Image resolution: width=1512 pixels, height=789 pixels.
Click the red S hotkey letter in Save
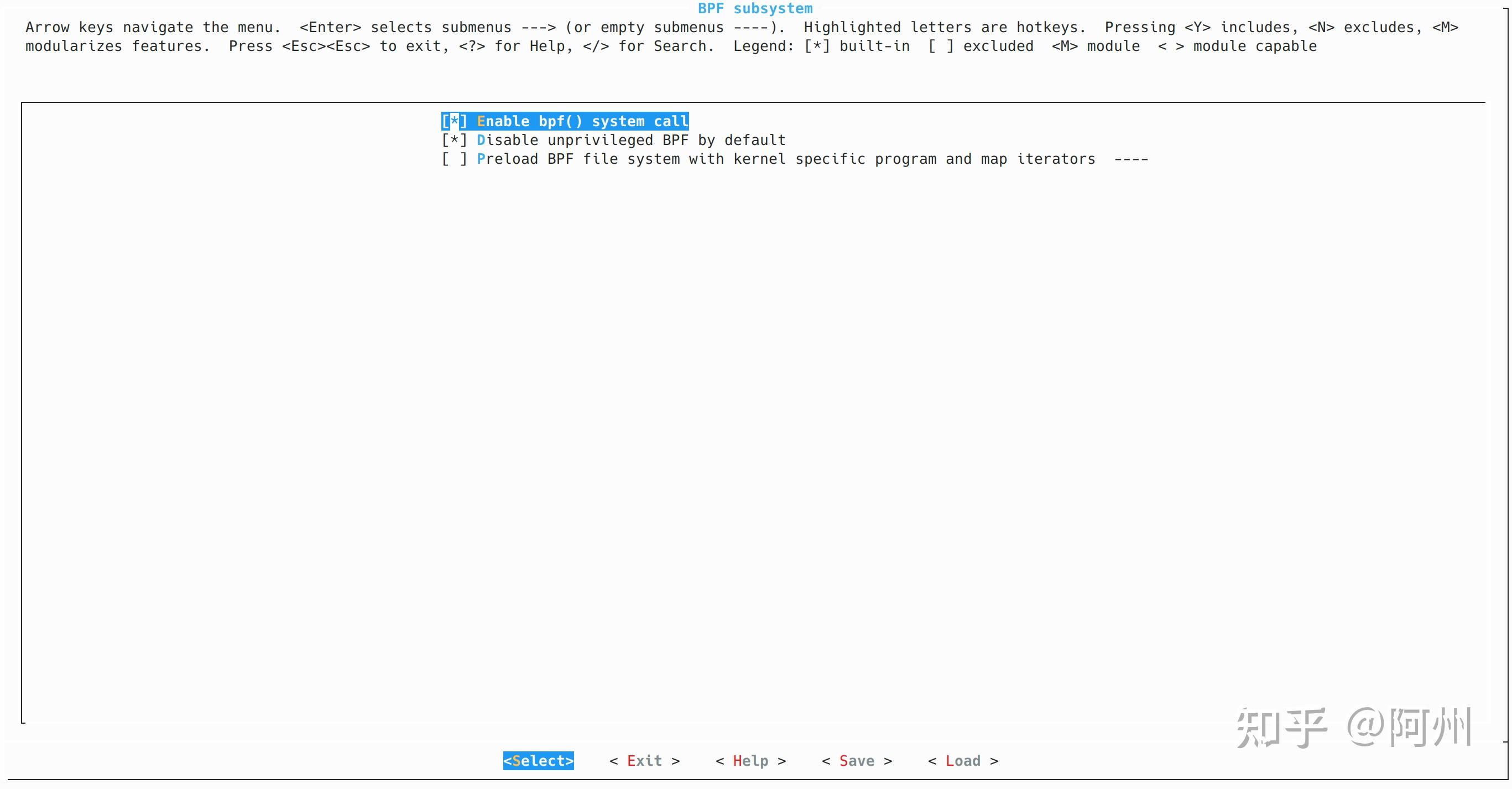843,761
